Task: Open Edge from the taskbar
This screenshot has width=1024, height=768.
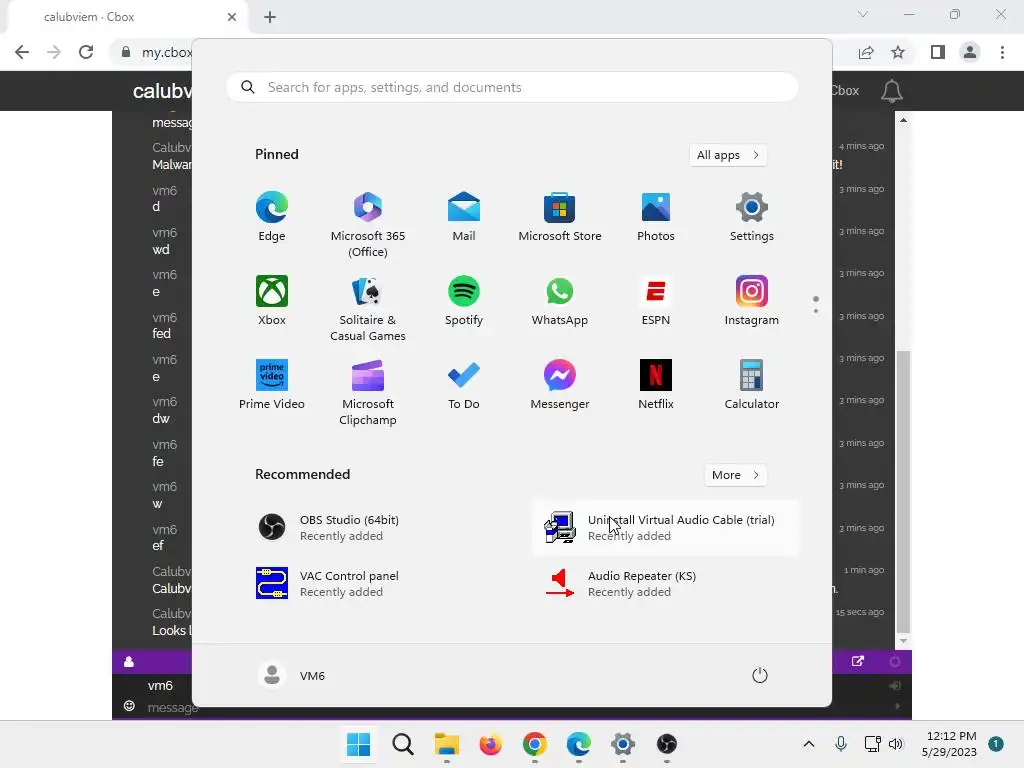Action: click(x=579, y=744)
